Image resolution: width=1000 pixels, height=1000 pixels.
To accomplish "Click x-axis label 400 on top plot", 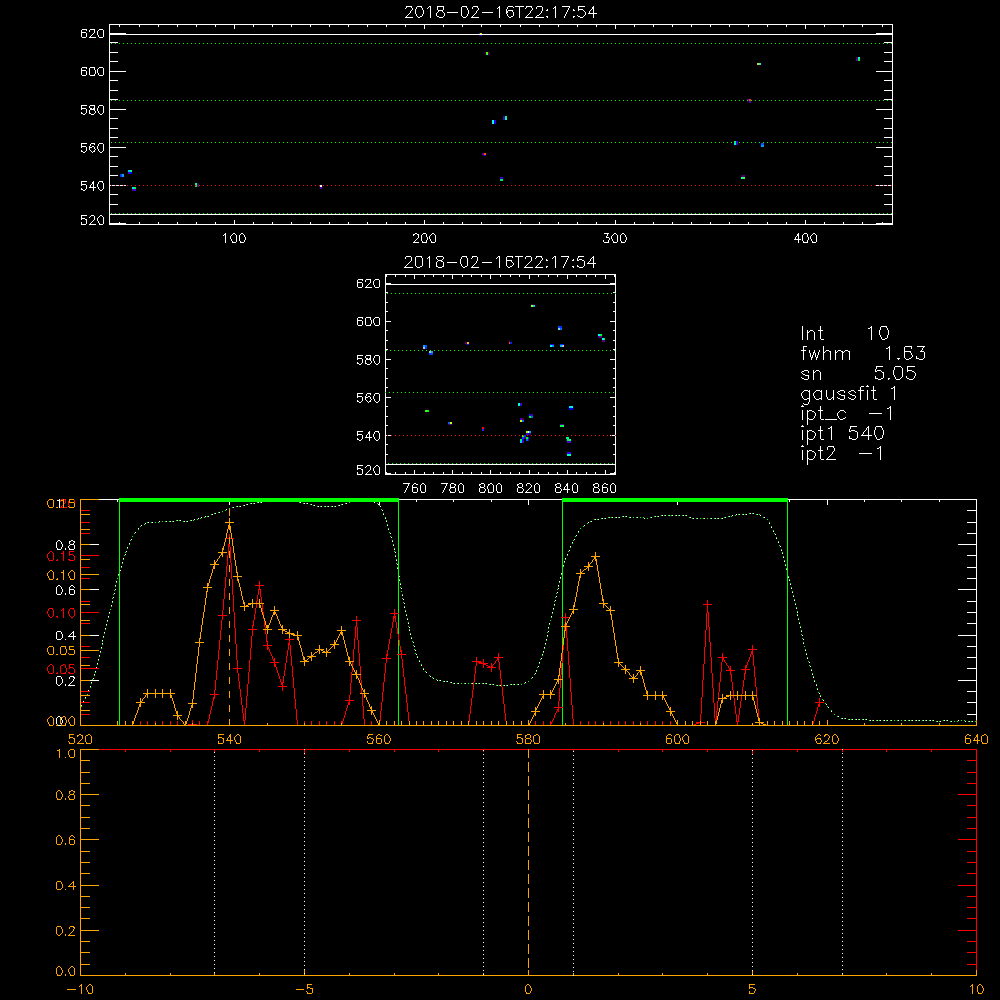I will coord(805,239).
